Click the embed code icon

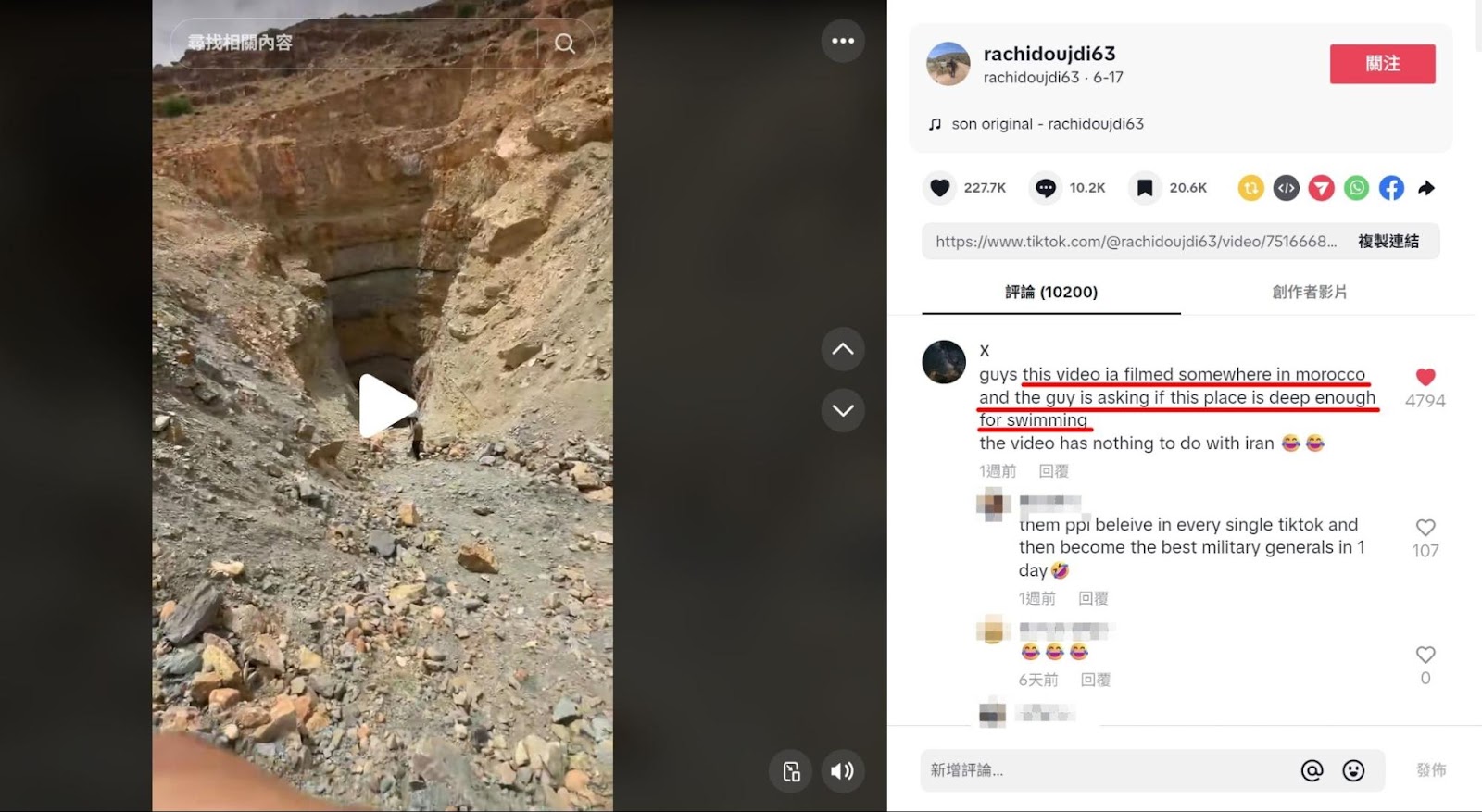coord(1286,188)
